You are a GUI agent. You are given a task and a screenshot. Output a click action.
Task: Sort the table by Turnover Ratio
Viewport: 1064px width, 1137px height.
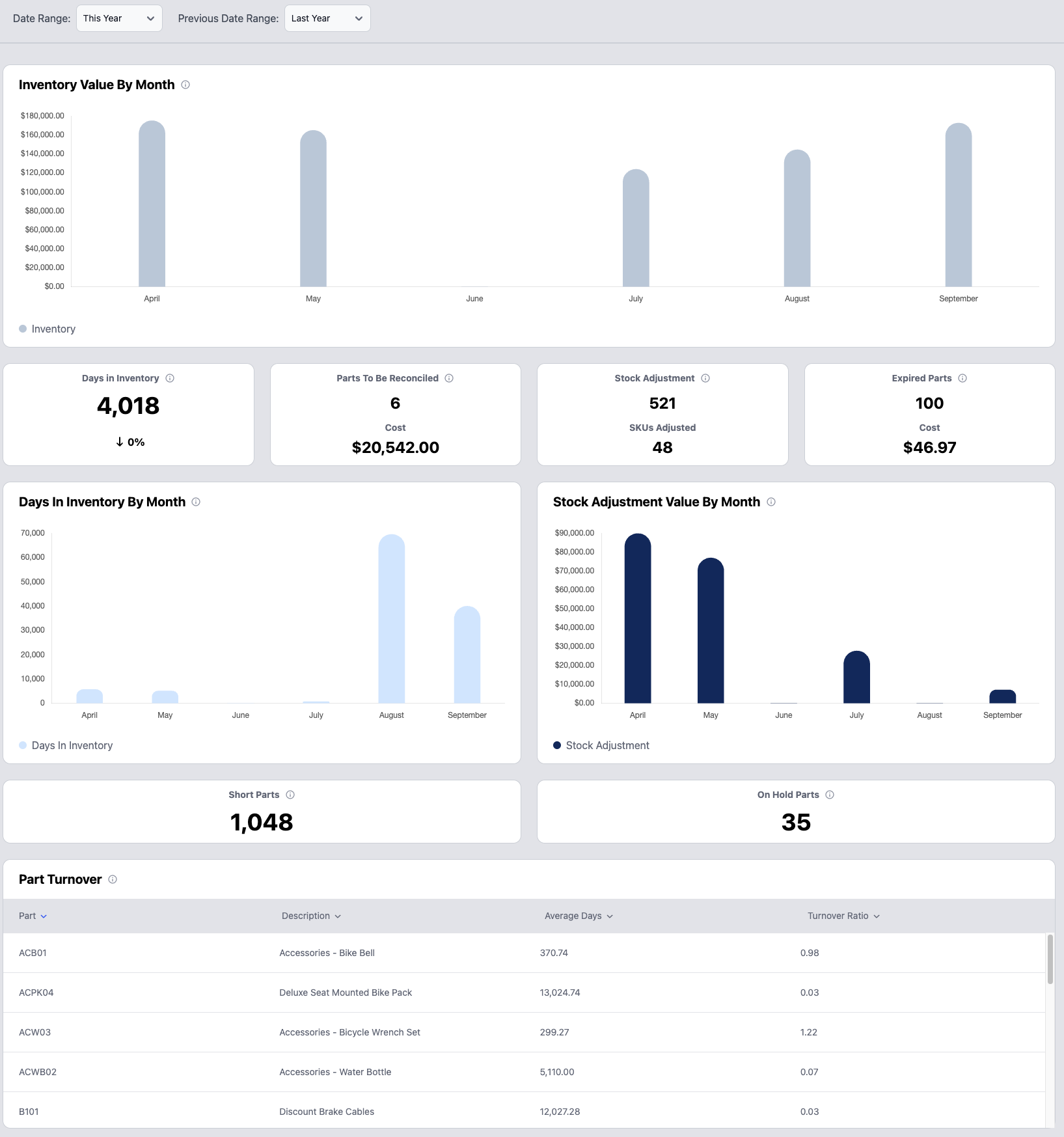(x=843, y=916)
